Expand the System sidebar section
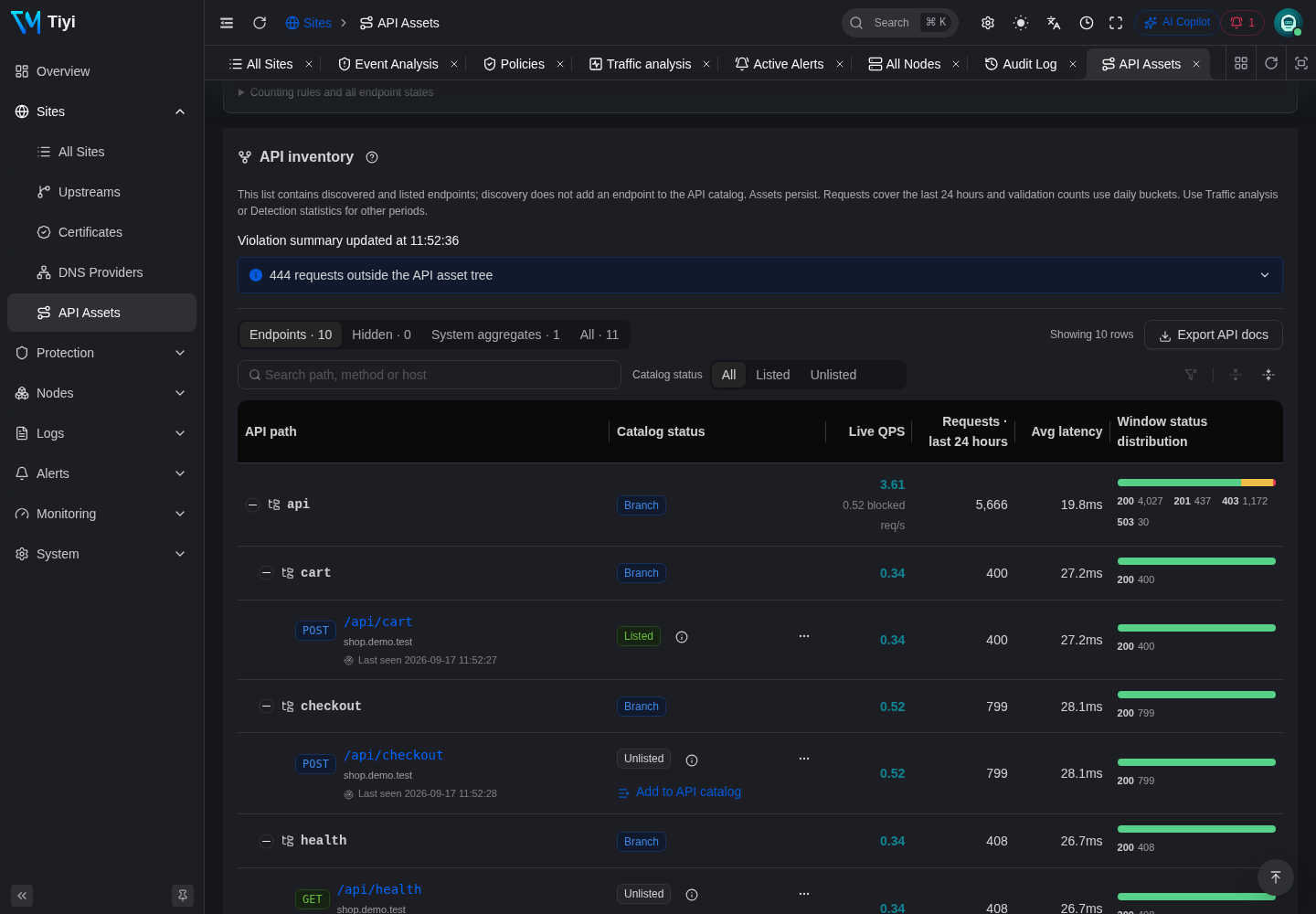The image size is (1316, 914). click(101, 554)
